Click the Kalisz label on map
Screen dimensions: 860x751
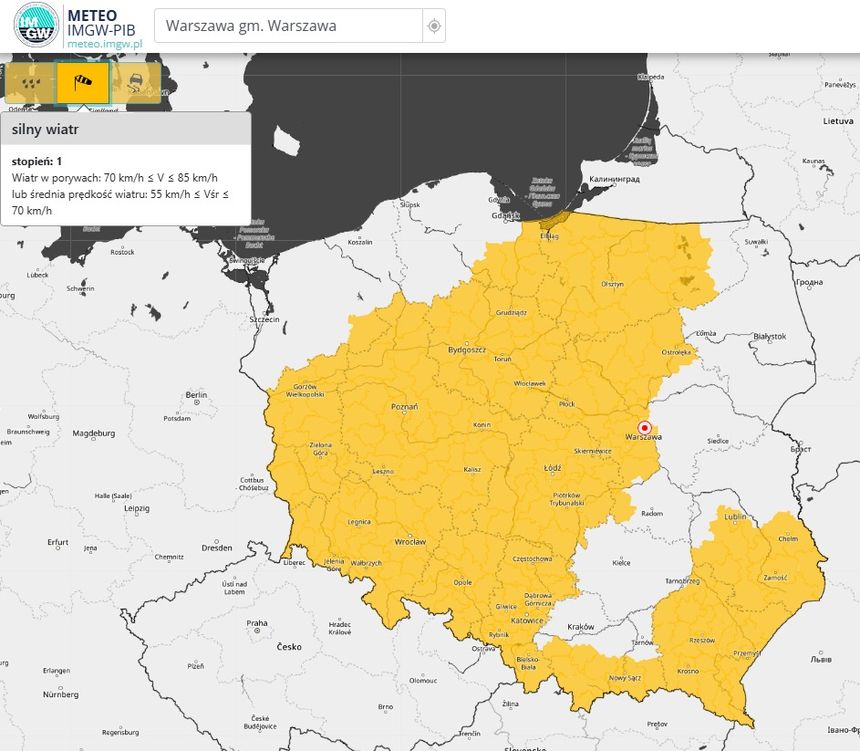(472, 470)
